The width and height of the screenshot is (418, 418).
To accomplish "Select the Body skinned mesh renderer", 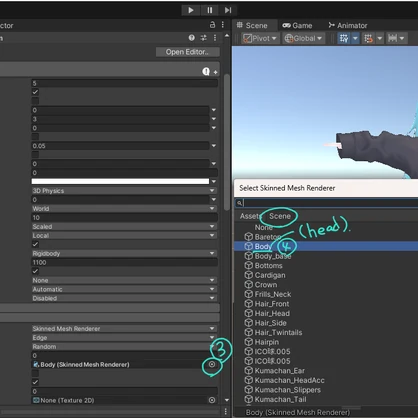I will click(x=326, y=246).
